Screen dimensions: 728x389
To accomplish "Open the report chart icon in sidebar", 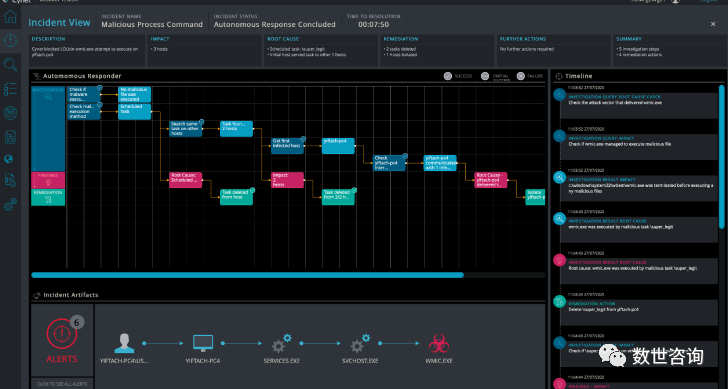I will coord(10,136).
